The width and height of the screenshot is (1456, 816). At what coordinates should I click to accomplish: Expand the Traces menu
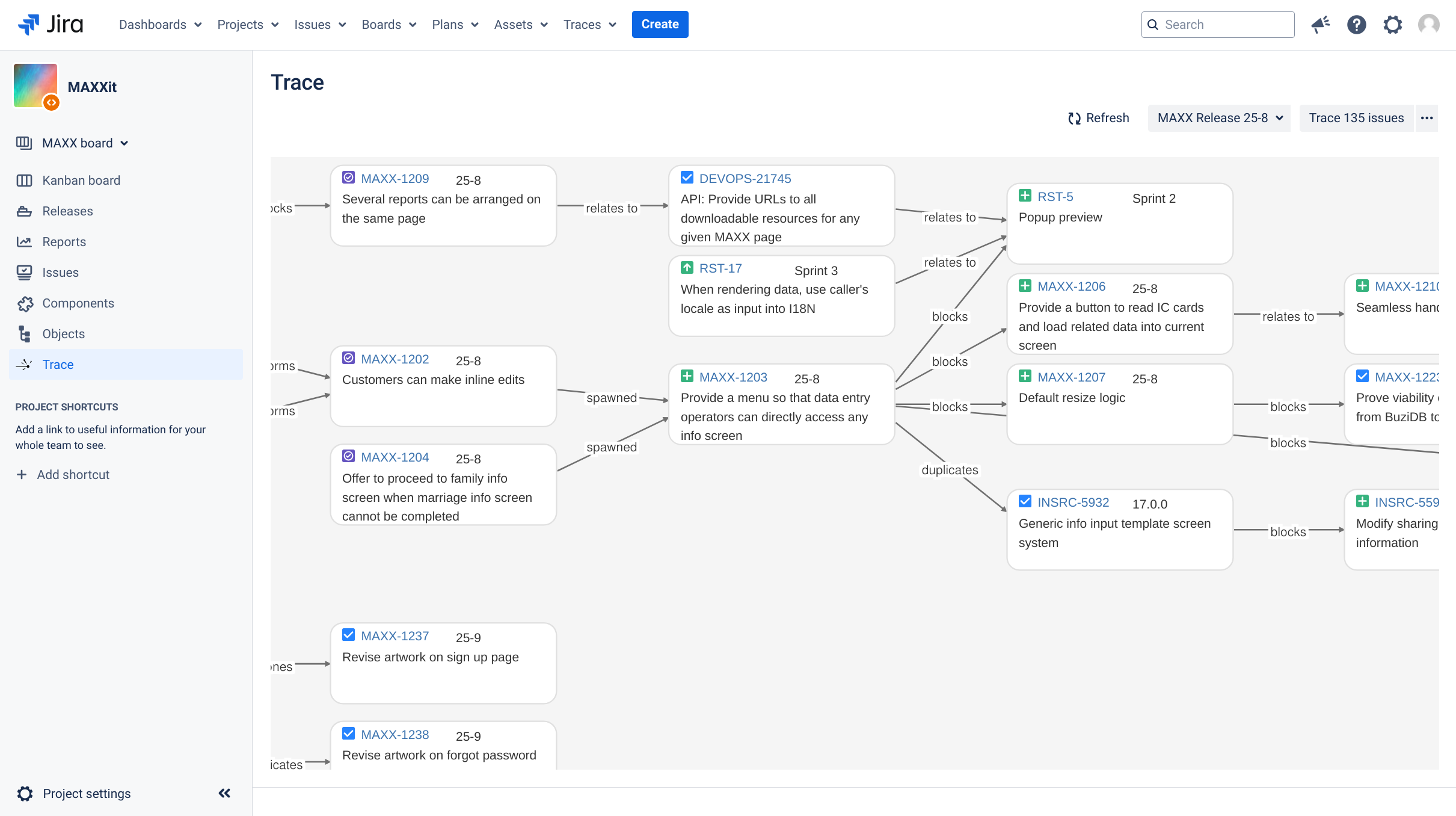tap(589, 25)
